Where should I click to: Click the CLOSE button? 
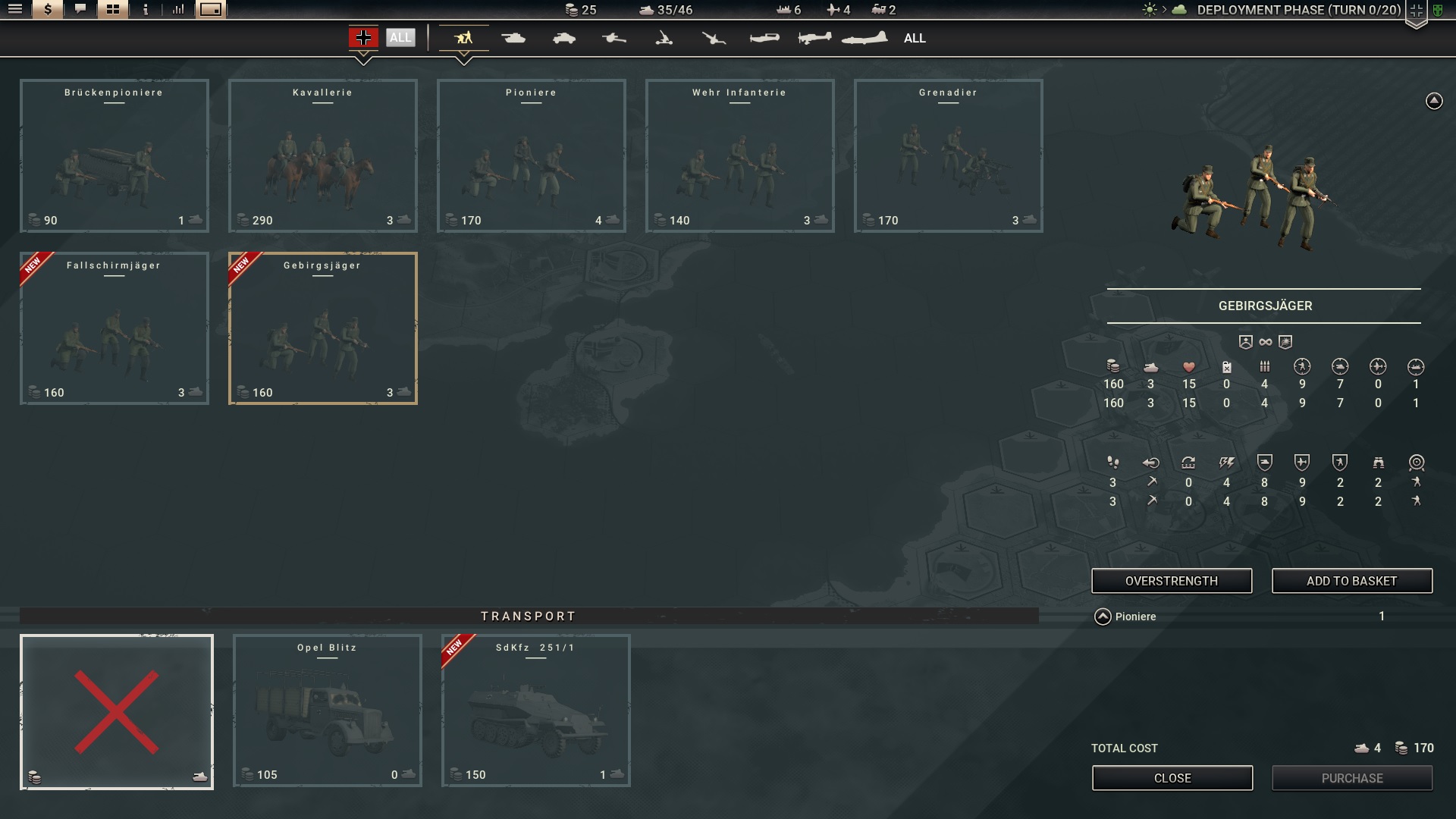tap(1172, 778)
